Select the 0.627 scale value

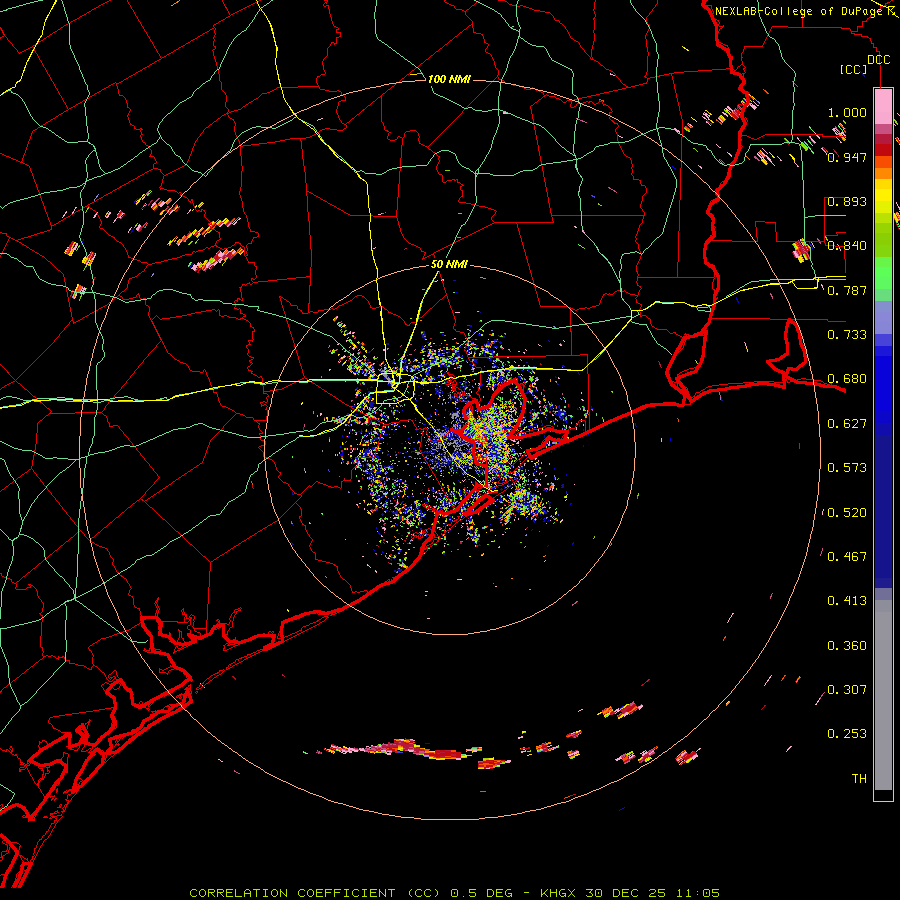[847, 424]
